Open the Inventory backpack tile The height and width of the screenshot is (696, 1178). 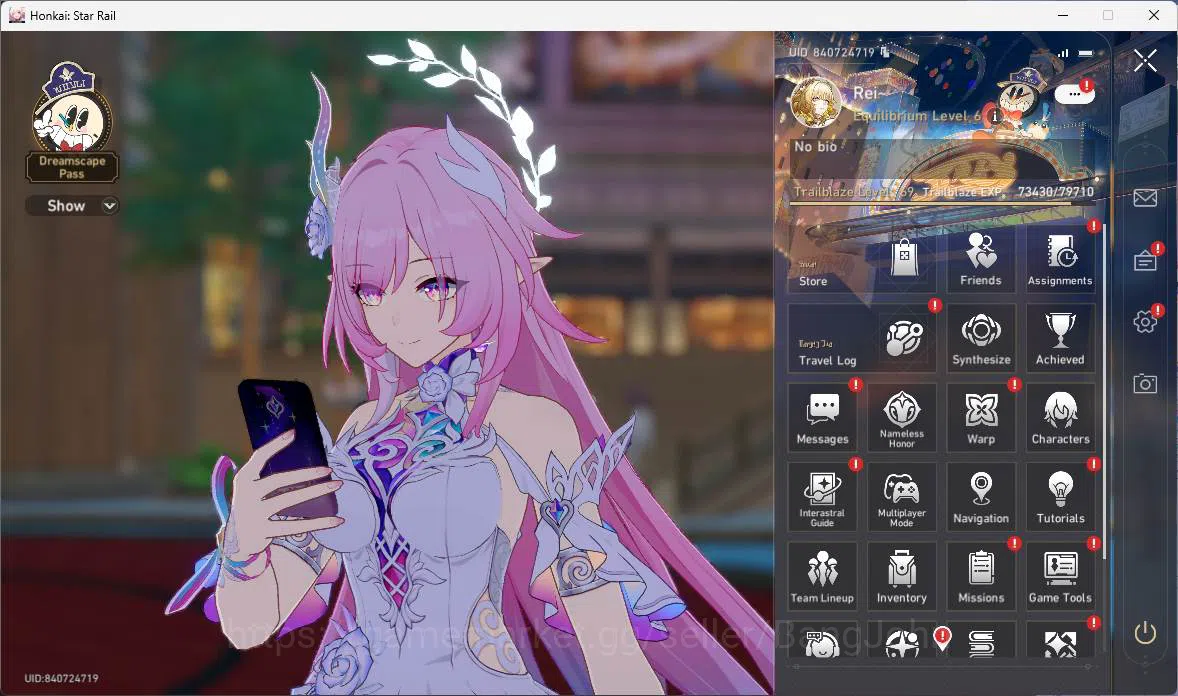coord(902,576)
